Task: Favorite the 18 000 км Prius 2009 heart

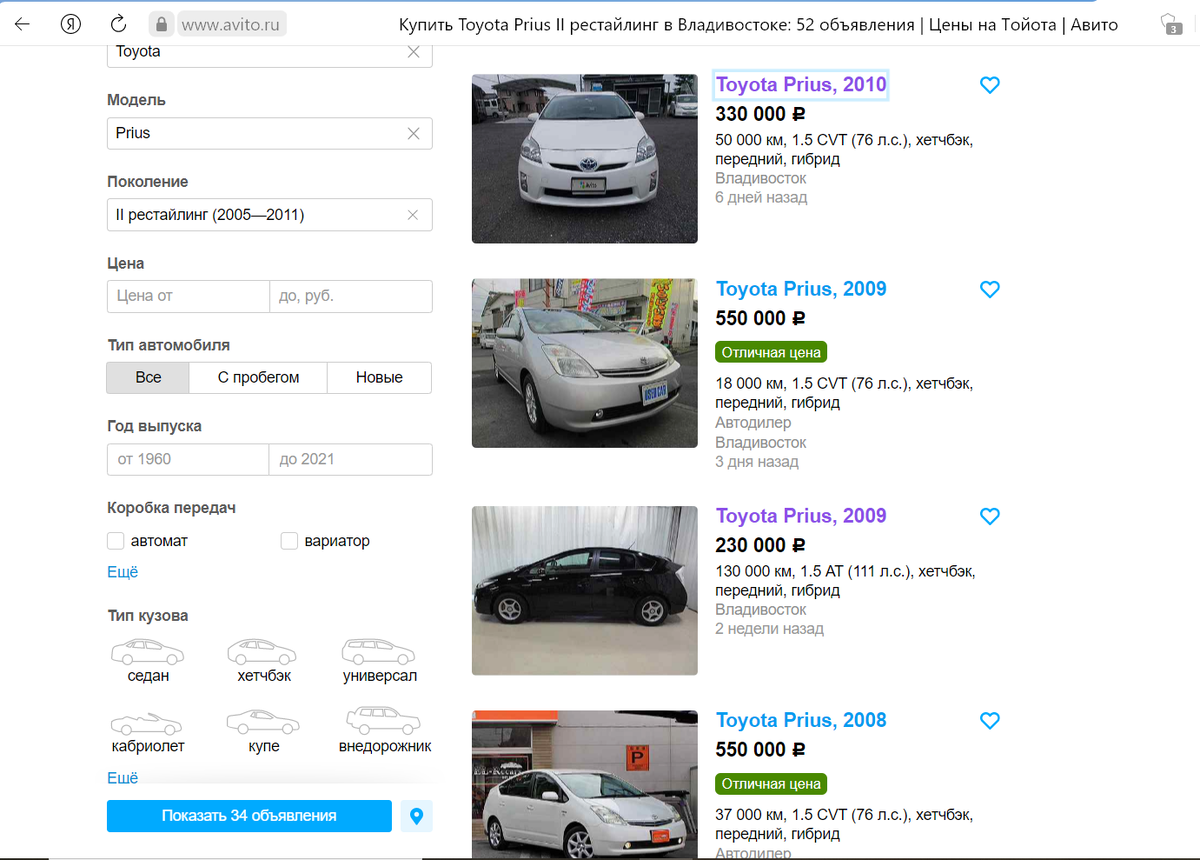Action: 990,289
